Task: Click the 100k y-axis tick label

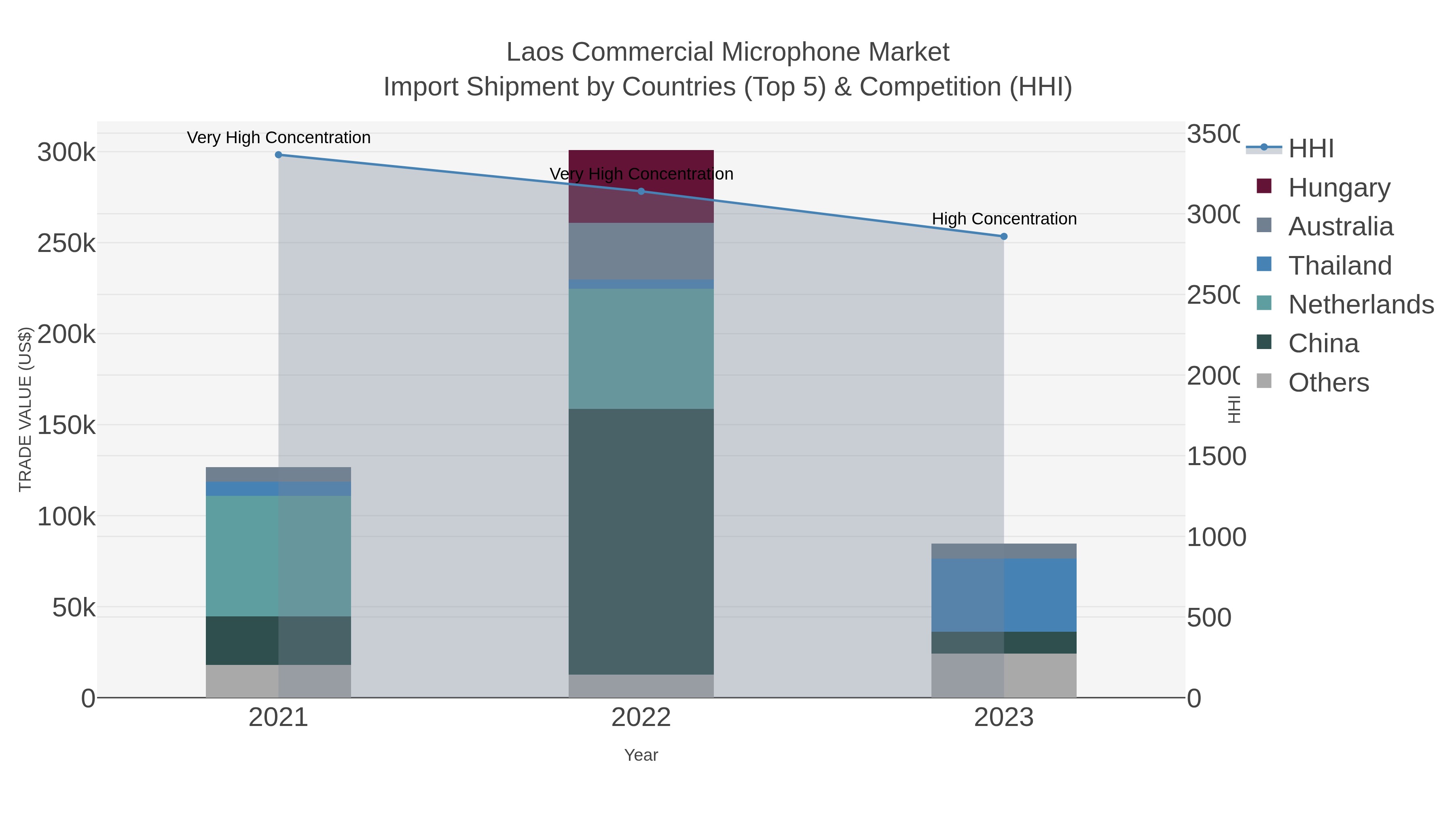Action: [x=66, y=516]
